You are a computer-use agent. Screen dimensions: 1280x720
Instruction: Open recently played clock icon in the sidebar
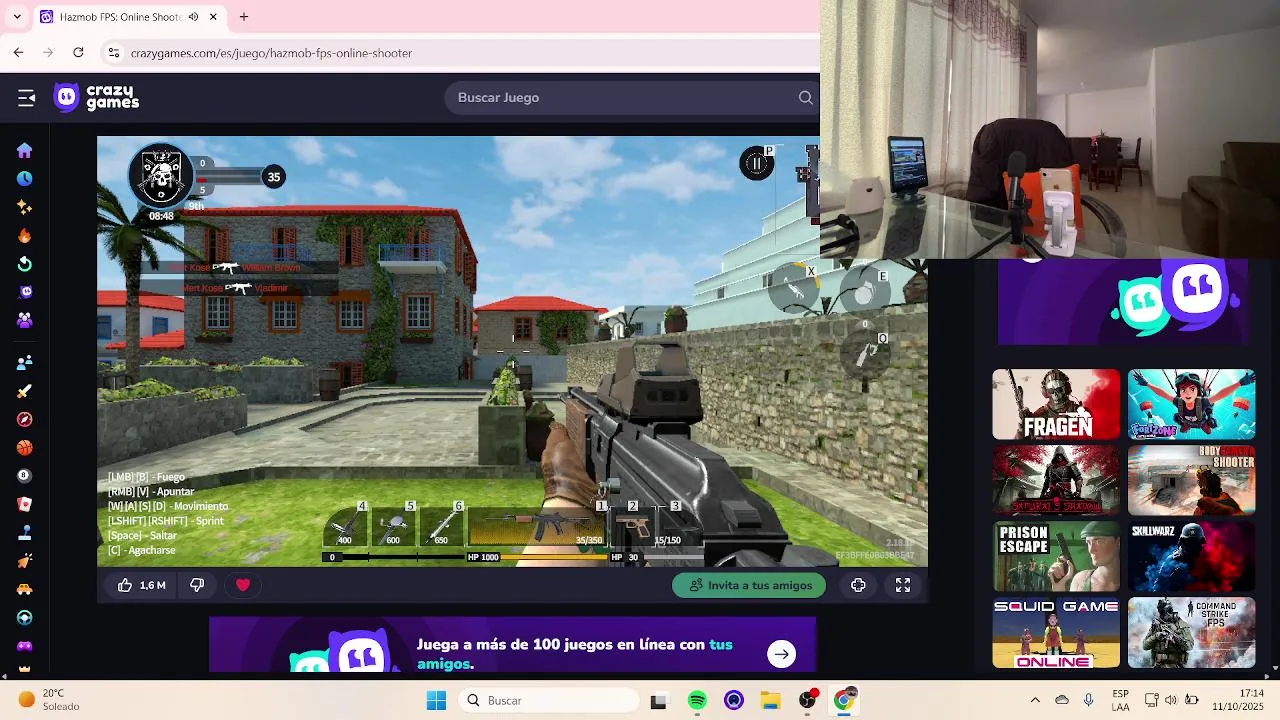[x=25, y=179]
